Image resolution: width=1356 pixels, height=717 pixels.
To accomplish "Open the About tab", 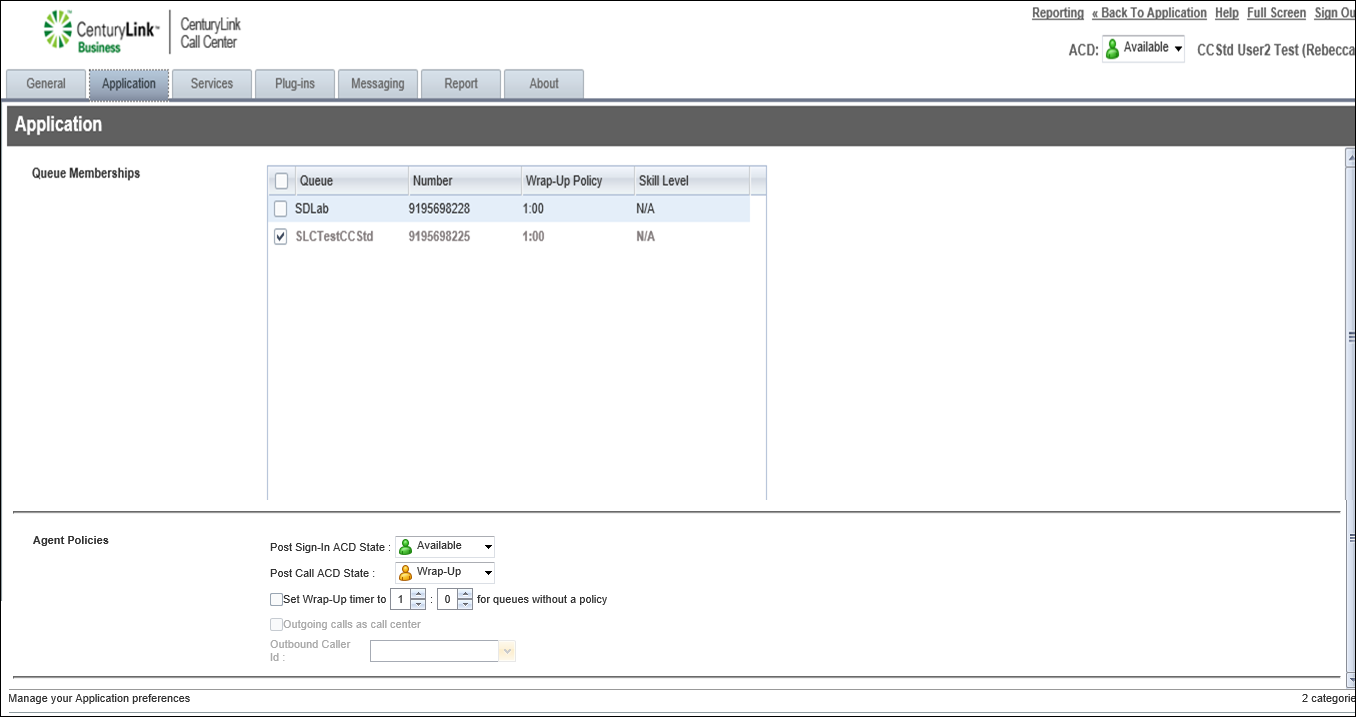I will [x=544, y=84].
